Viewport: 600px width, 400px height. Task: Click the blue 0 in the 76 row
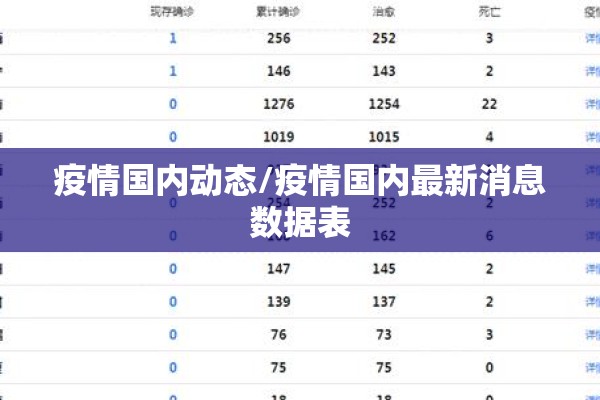pos(173,335)
